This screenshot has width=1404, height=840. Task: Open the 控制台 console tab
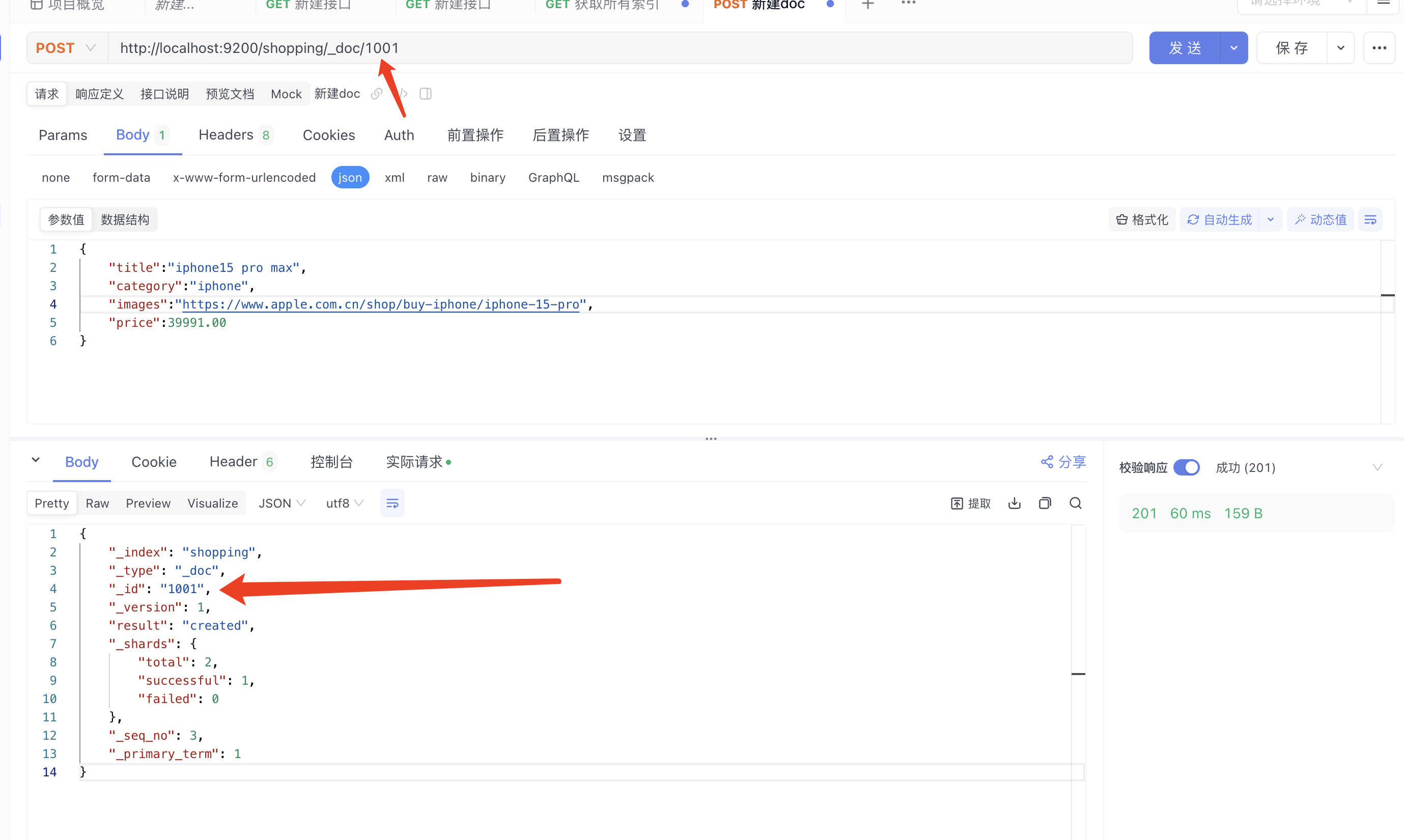[331, 462]
